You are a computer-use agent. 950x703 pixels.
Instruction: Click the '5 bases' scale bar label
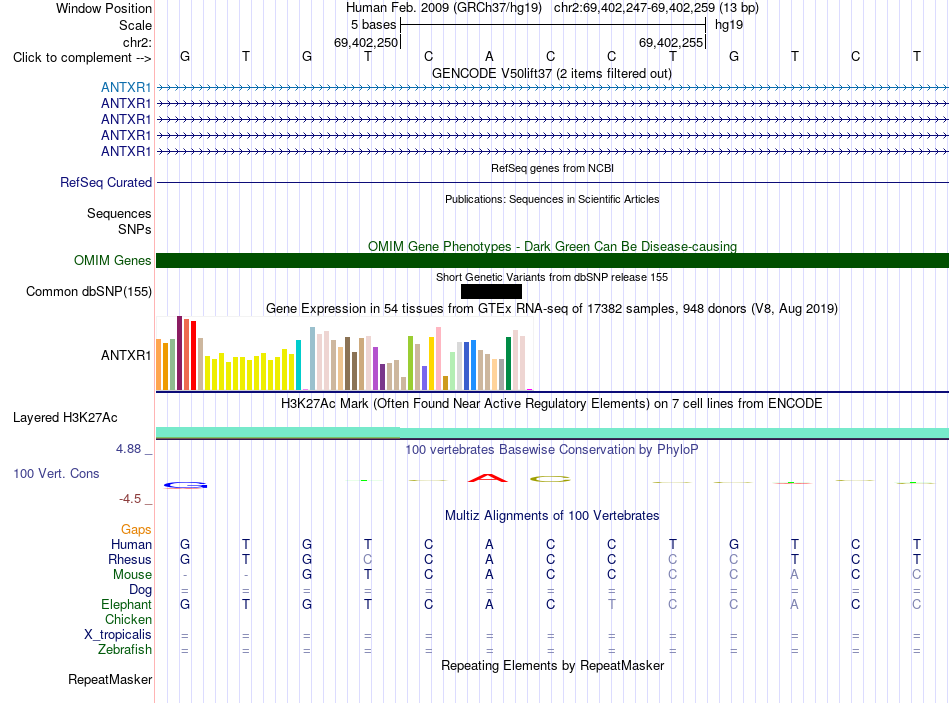tap(373, 25)
